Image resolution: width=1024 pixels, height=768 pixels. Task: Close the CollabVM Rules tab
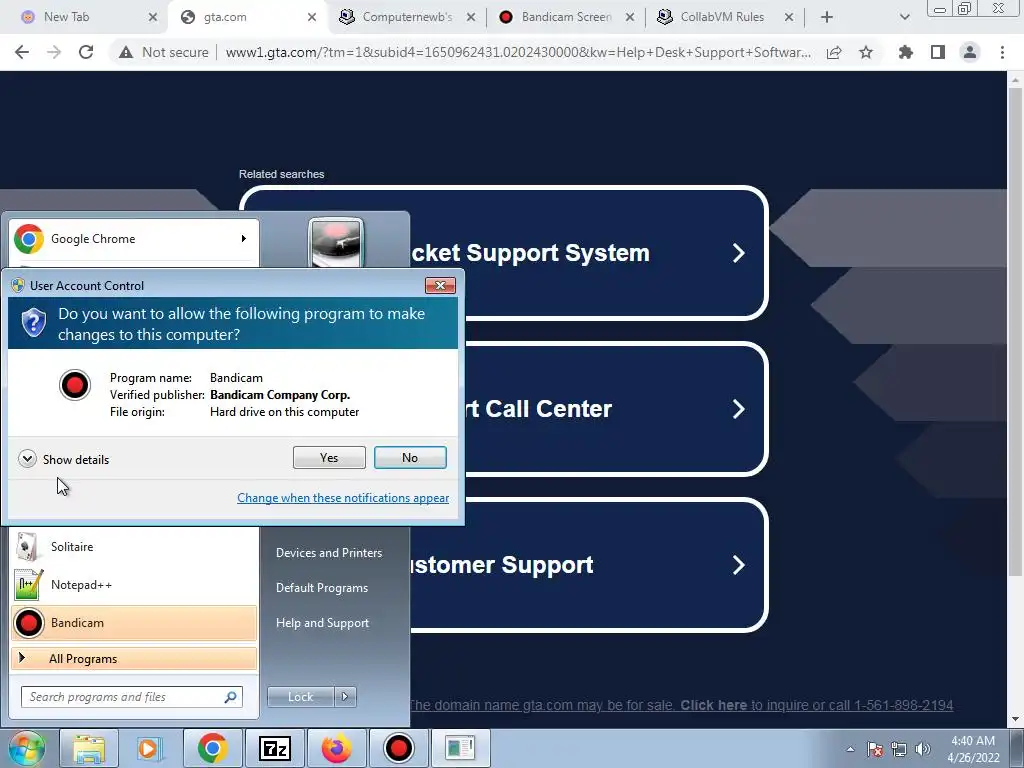point(789,17)
